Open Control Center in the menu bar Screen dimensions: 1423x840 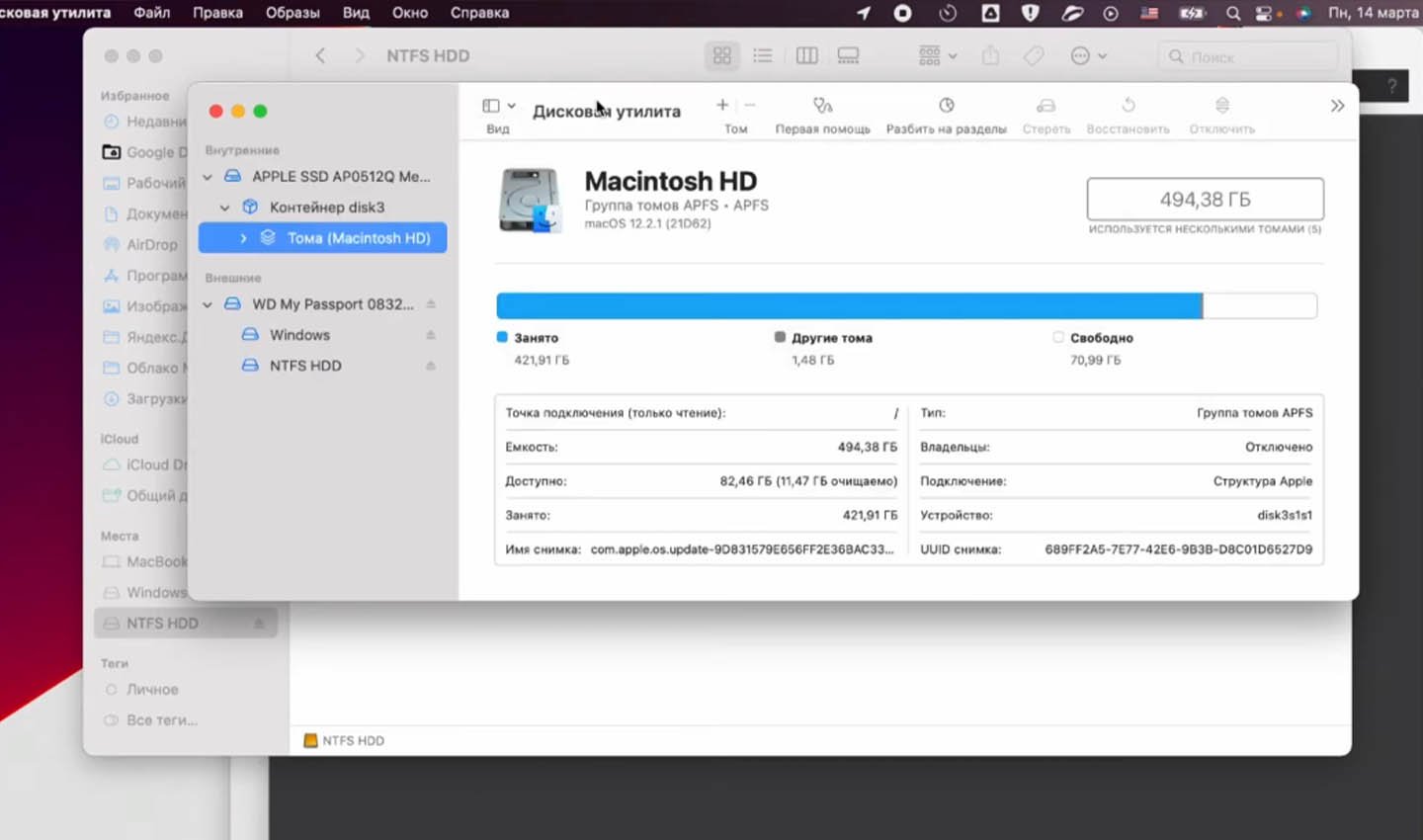tap(1264, 14)
